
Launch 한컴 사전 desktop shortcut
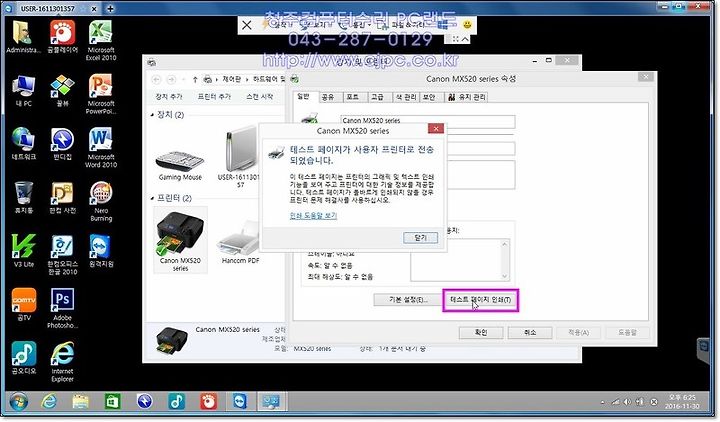pyautogui.click(x=62, y=198)
